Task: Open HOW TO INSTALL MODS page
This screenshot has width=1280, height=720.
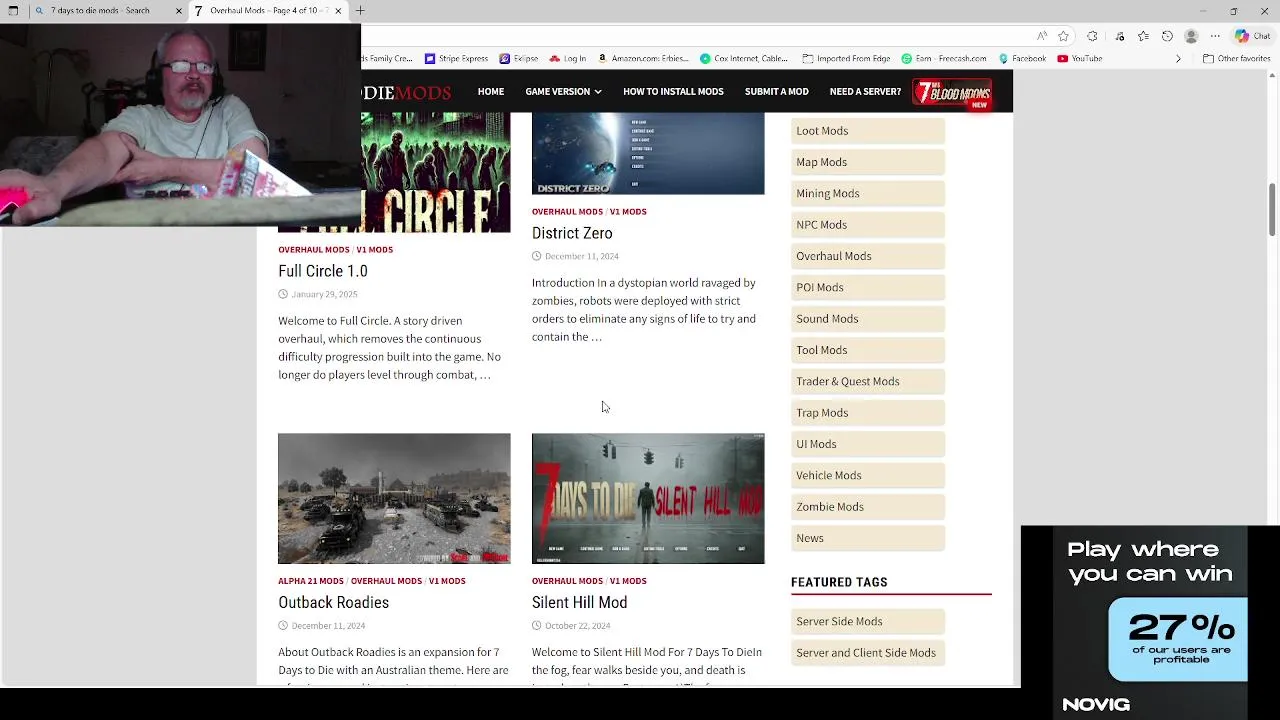Action: tap(673, 91)
